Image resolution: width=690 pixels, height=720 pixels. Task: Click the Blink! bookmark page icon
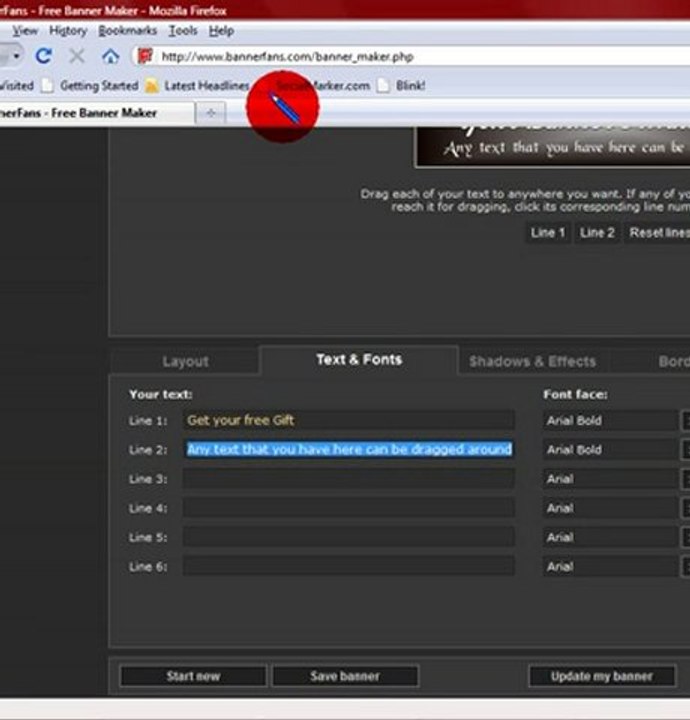[x=383, y=86]
